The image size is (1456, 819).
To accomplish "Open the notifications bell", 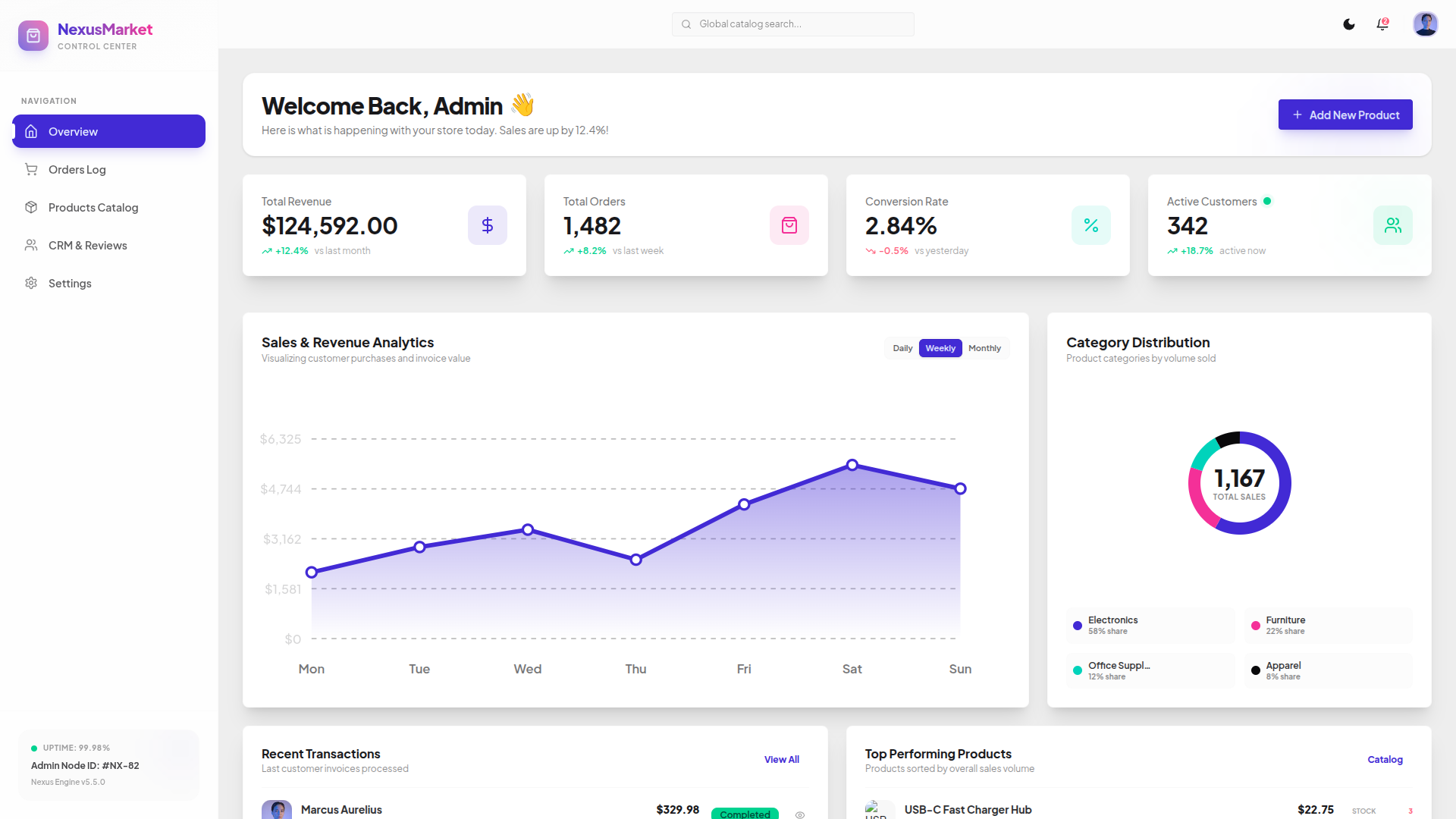I will pos(1382,24).
